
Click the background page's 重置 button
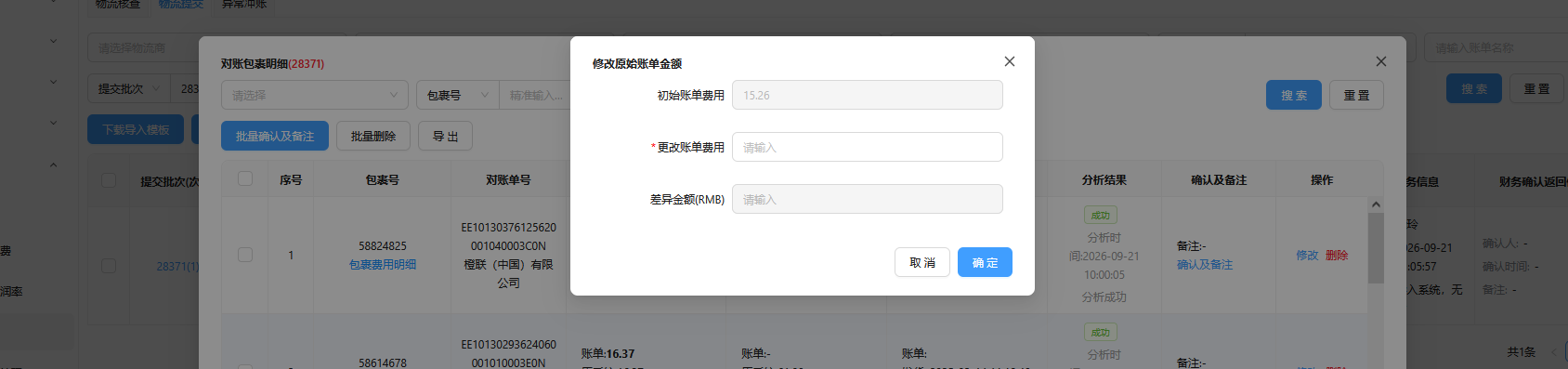click(1536, 88)
